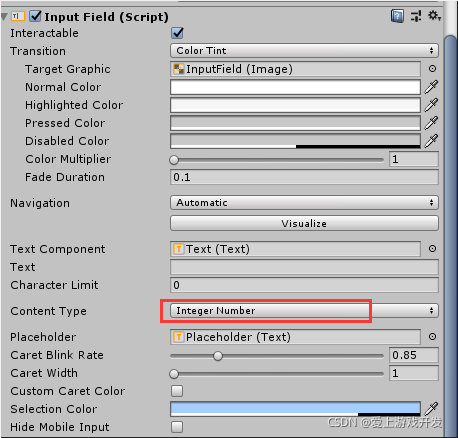Enable Custom Caret Color checkbox
Image resolution: width=458 pixels, height=438 pixels.
pos(177,391)
